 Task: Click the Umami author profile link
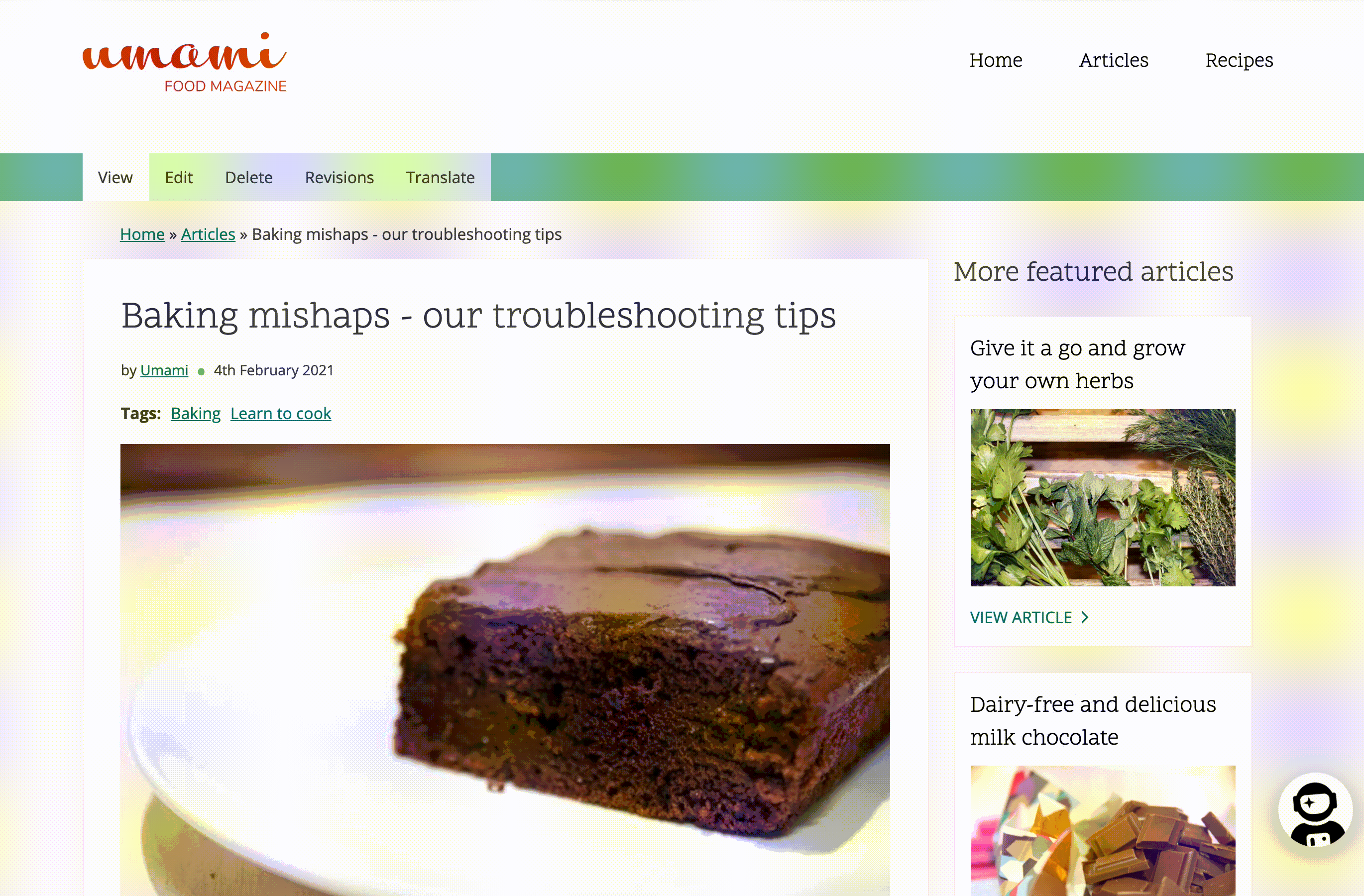[164, 370]
